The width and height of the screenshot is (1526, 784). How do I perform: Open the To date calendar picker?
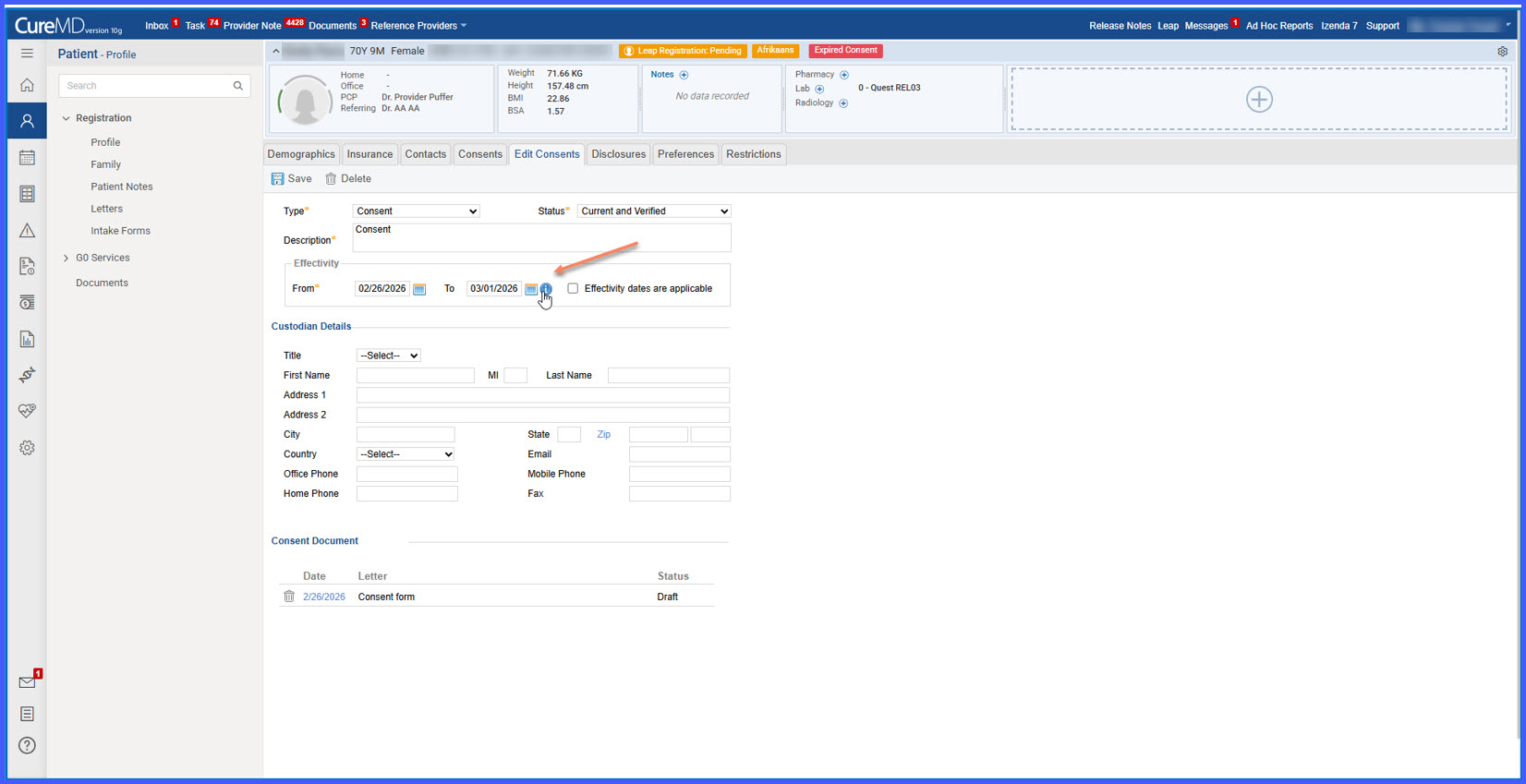point(531,289)
